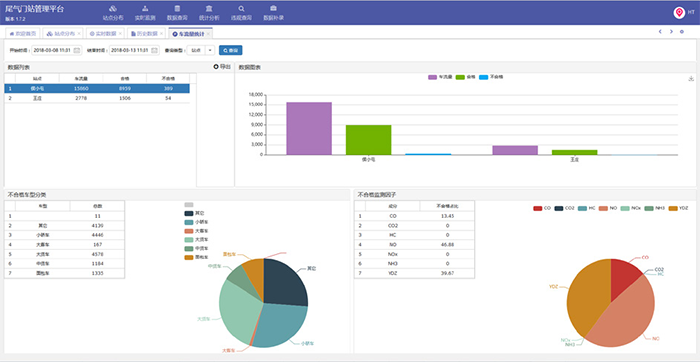Viewport: 700px width, 362px height.
Task: Click the start time calendar icon
Action: [x=76, y=50]
